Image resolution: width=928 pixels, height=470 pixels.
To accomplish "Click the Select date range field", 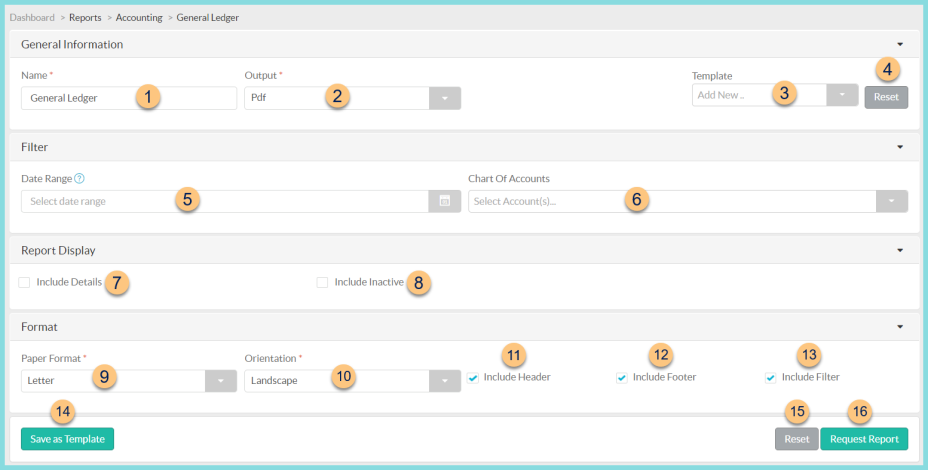I will click(x=225, y=201).
